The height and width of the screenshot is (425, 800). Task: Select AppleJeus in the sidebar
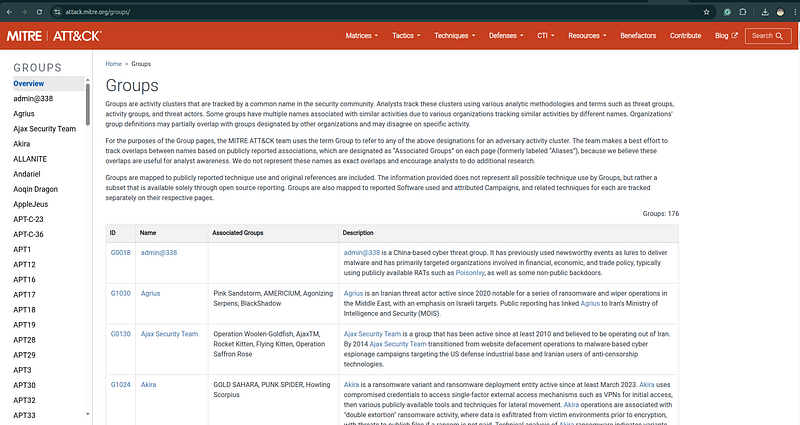[x=31, y=204]
